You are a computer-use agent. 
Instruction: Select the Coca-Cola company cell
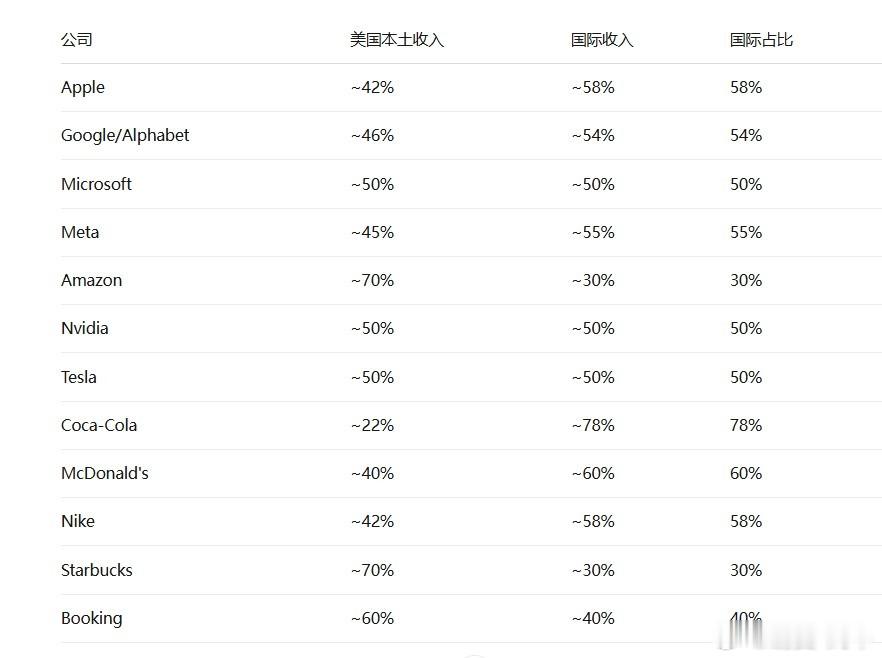point(99,425)
